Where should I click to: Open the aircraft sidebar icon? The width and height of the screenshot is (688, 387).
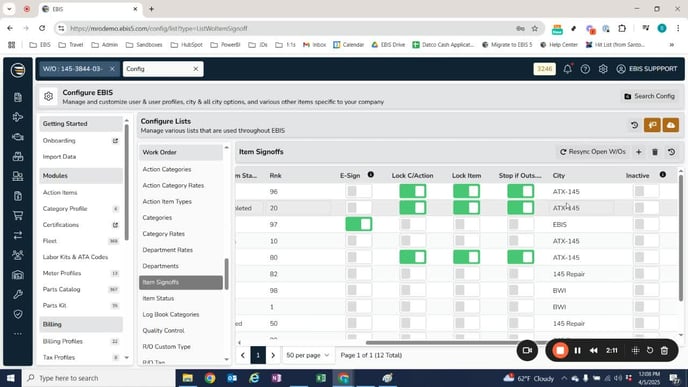pos(18,117)
